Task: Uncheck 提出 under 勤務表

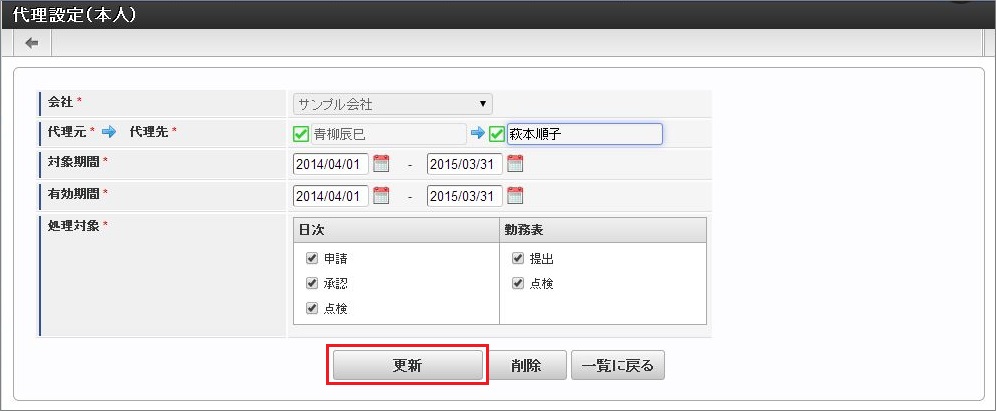Action: coord(518,259)
